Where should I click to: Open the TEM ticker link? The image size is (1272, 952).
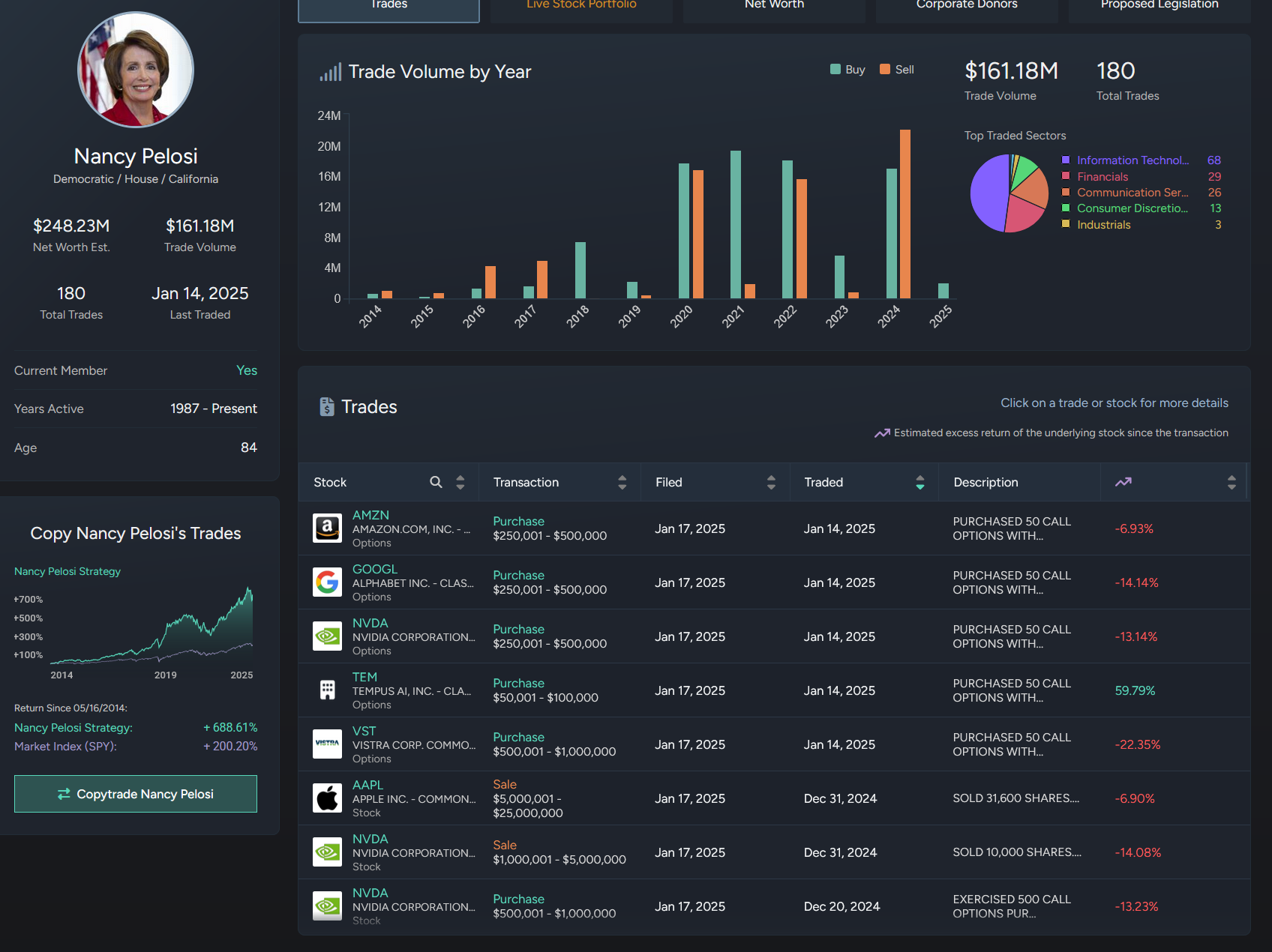click(x=364, y=677)
